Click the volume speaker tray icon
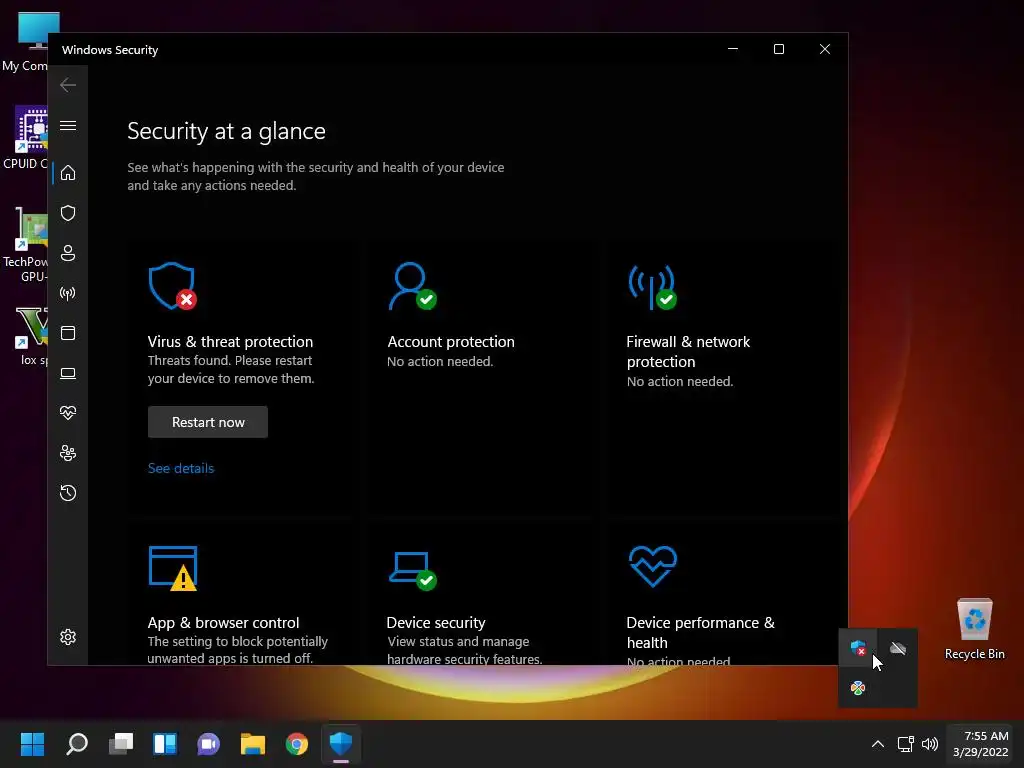1024x768 pixels. (930, 744)
